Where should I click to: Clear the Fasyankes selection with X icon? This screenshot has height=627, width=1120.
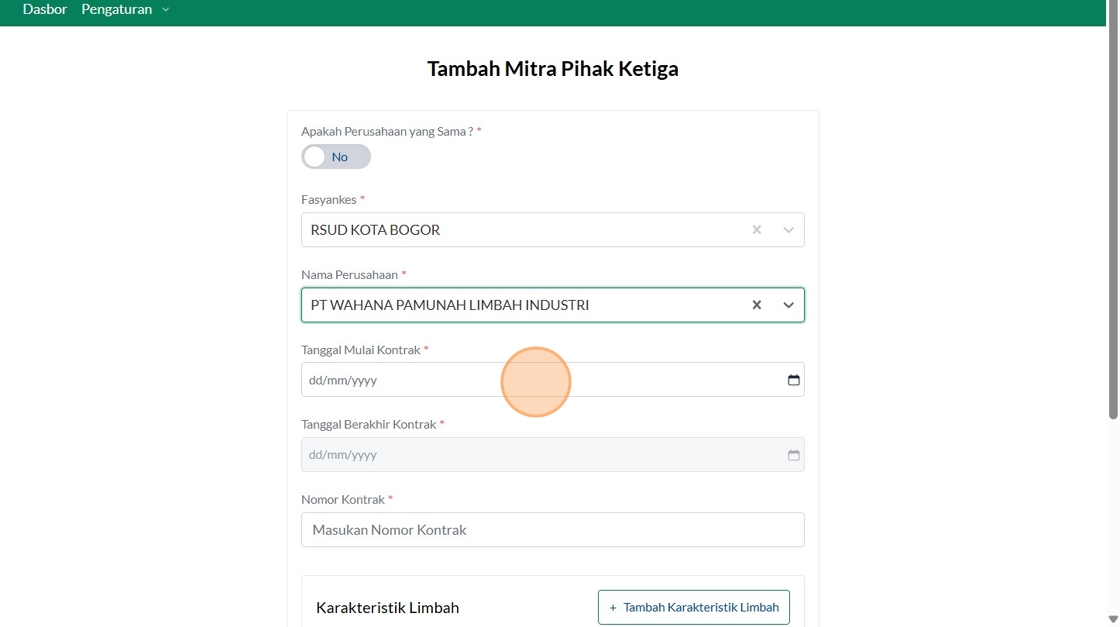point(756,230)
